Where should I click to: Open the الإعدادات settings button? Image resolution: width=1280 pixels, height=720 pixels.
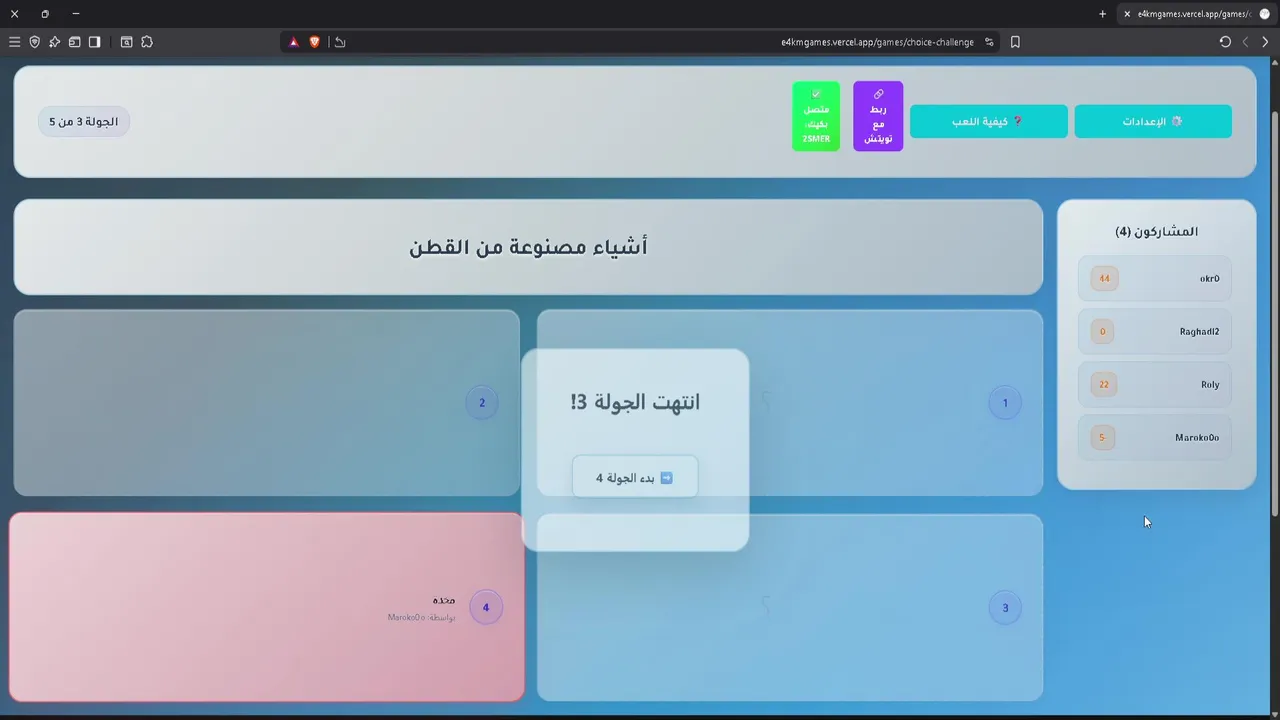[x=1153, y=121]
